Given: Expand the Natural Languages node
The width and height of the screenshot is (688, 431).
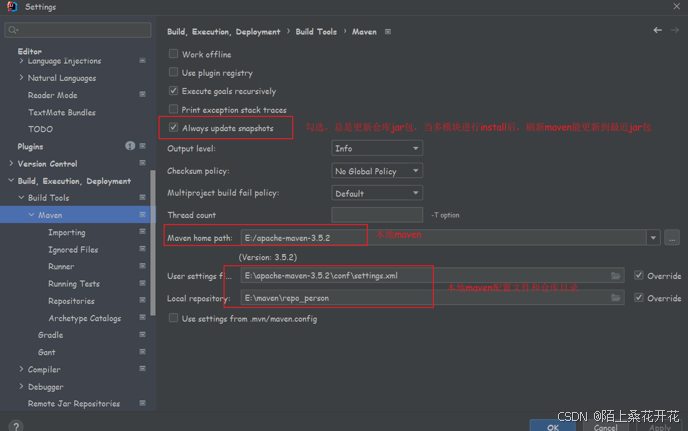Looking at the screenshot, I should click(21, 78).
